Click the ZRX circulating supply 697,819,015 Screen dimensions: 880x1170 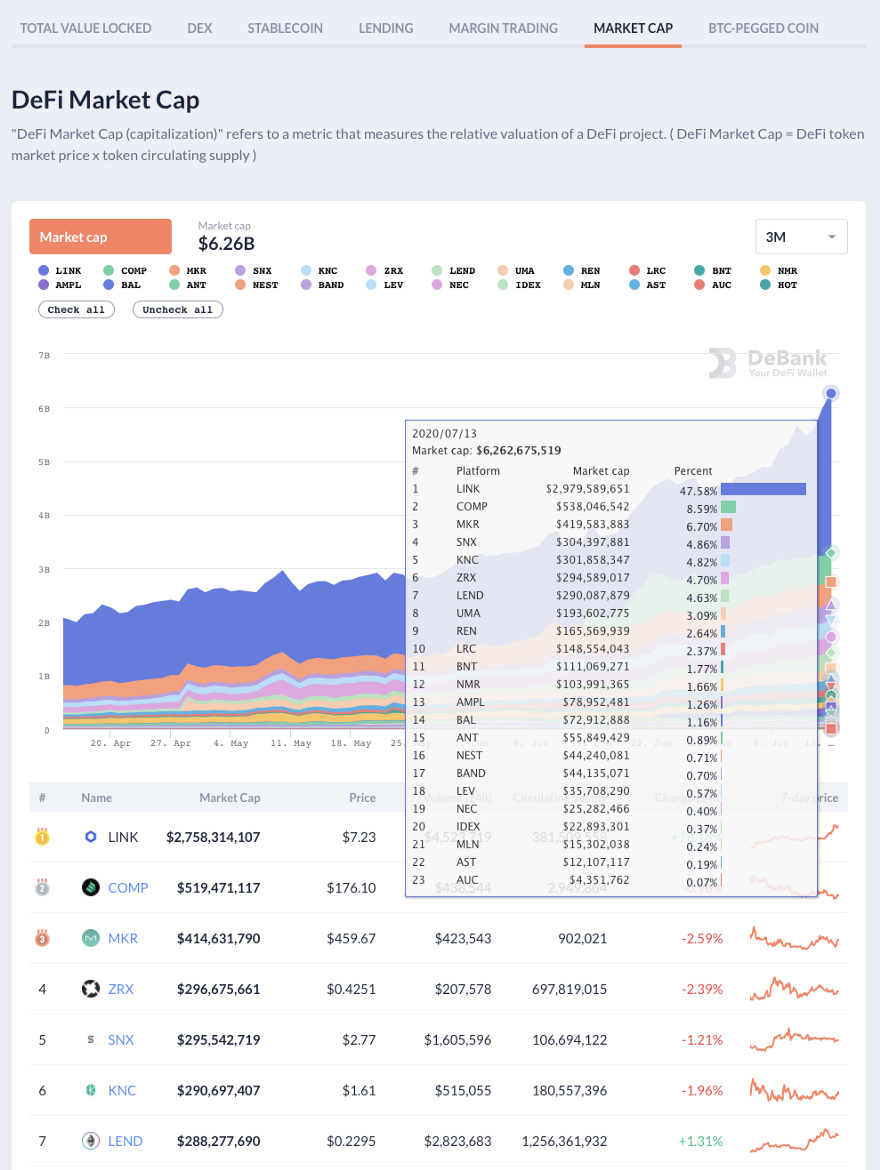point(569,989)
